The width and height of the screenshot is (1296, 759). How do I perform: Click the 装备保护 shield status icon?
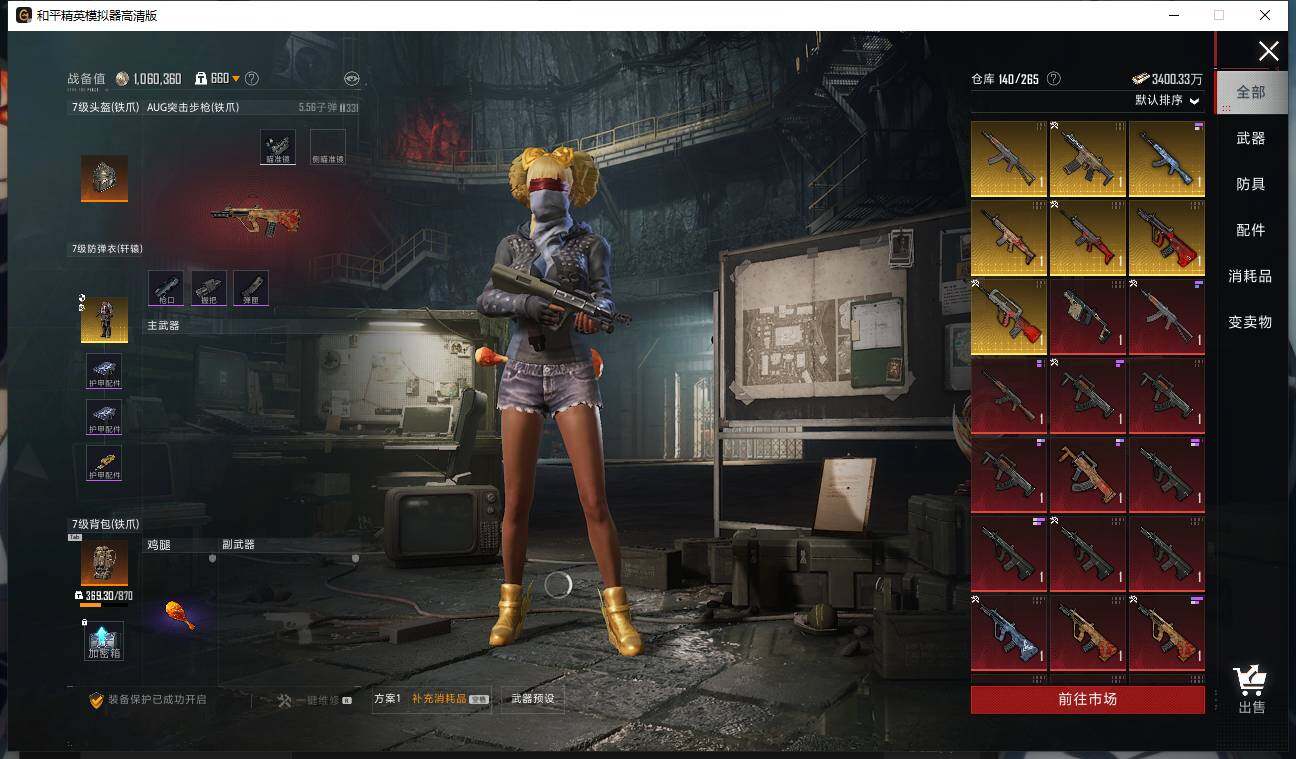[x=96, y=700]
